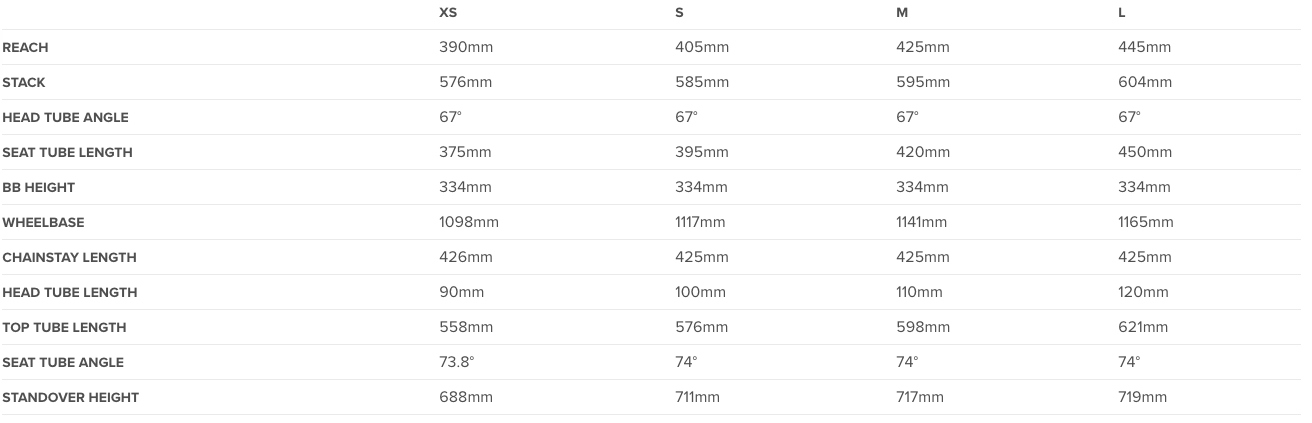Click the TOP TUBE LENGTH row label
The width and height of the screenshot is (1312, 423).
64,328
